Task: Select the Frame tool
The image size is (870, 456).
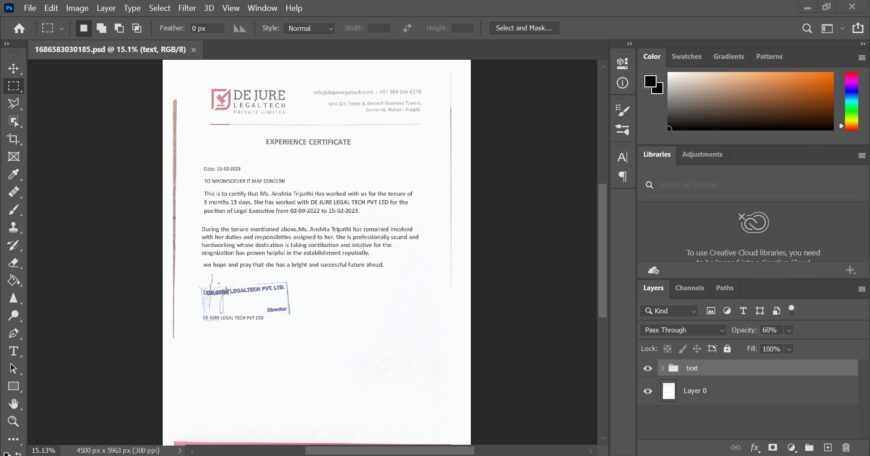Action: 13,157
